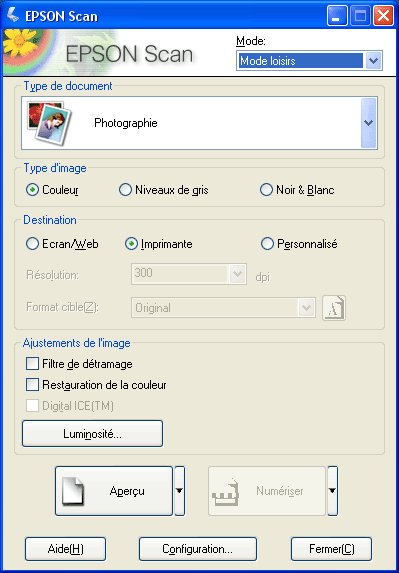Select Personnalisé destination option
The height and width of the screenshot is (573, 399).
[x=267, y=244]
